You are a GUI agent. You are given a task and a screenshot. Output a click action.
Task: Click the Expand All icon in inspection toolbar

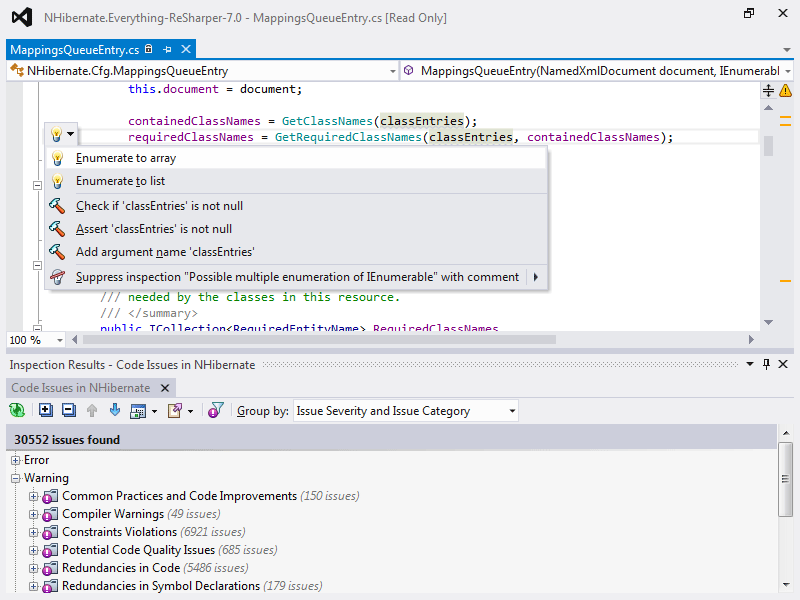pyautogui.click(x=46, y=410)
